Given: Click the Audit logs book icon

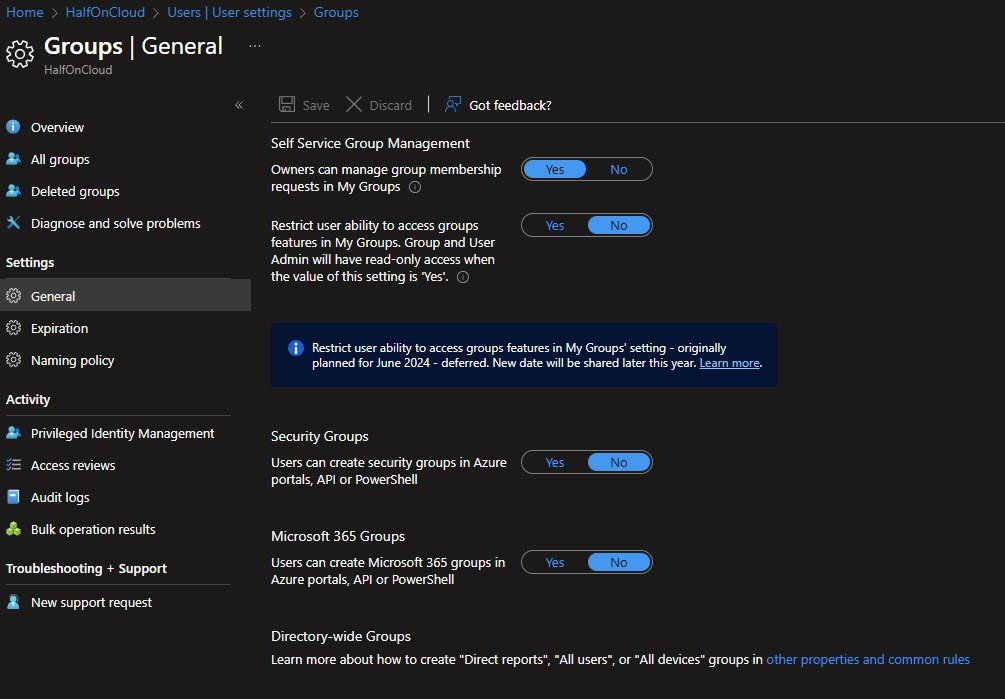Looking at the screenshot, I should [x=13, y=497].
